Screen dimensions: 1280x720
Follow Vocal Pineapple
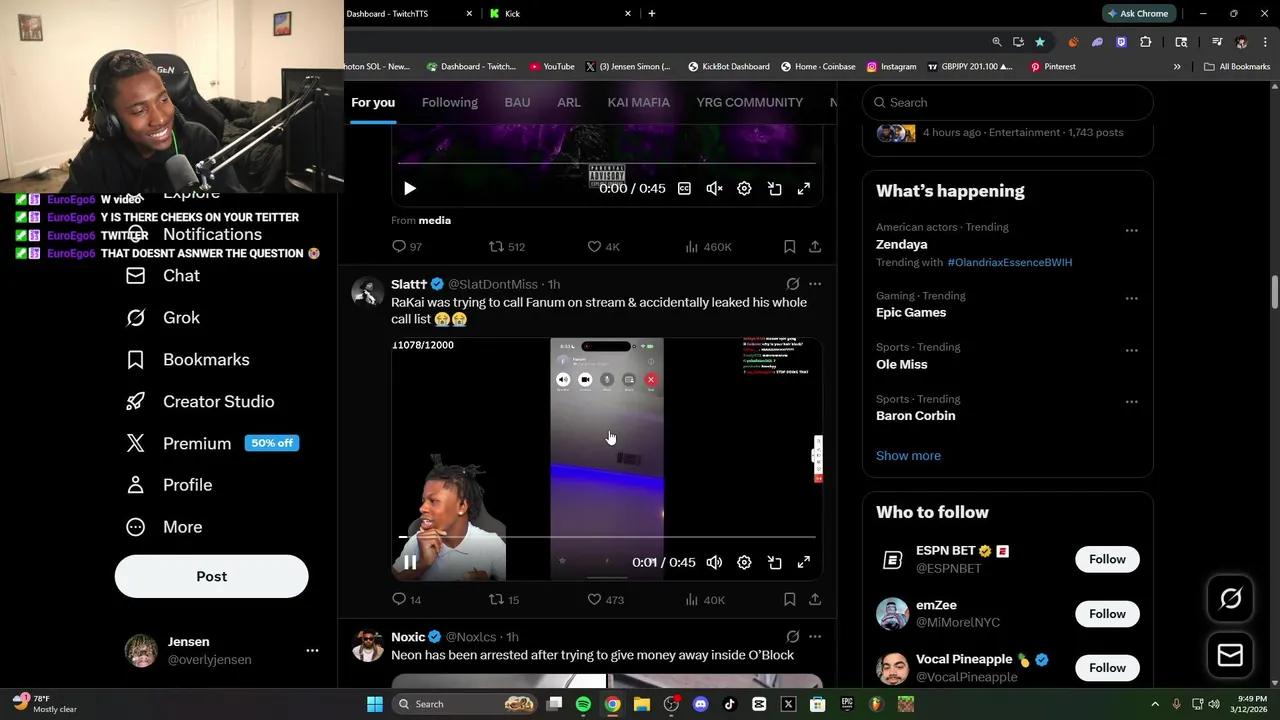(x=1107, y=668)
